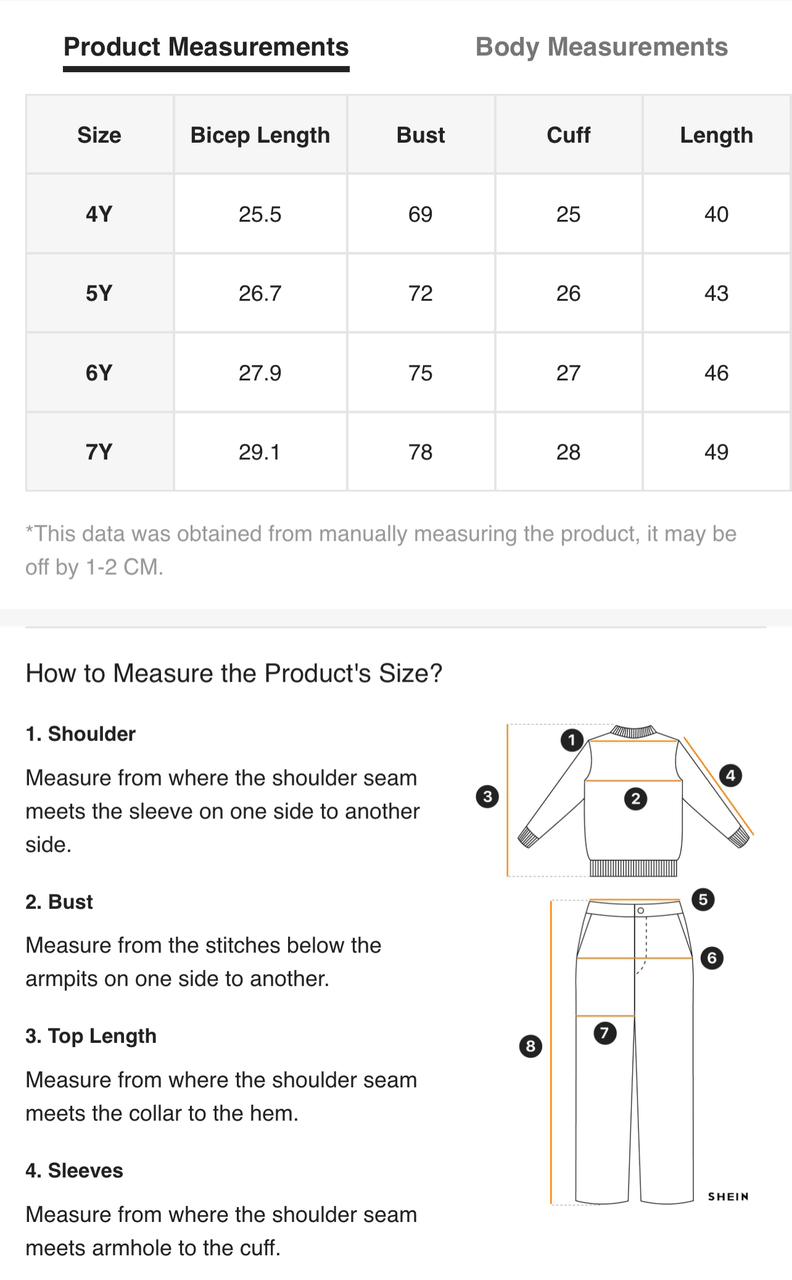The width and height of the screenshot is (792, 1280).
Task: Switch to the Body Measurements tab
Action: 601,47
